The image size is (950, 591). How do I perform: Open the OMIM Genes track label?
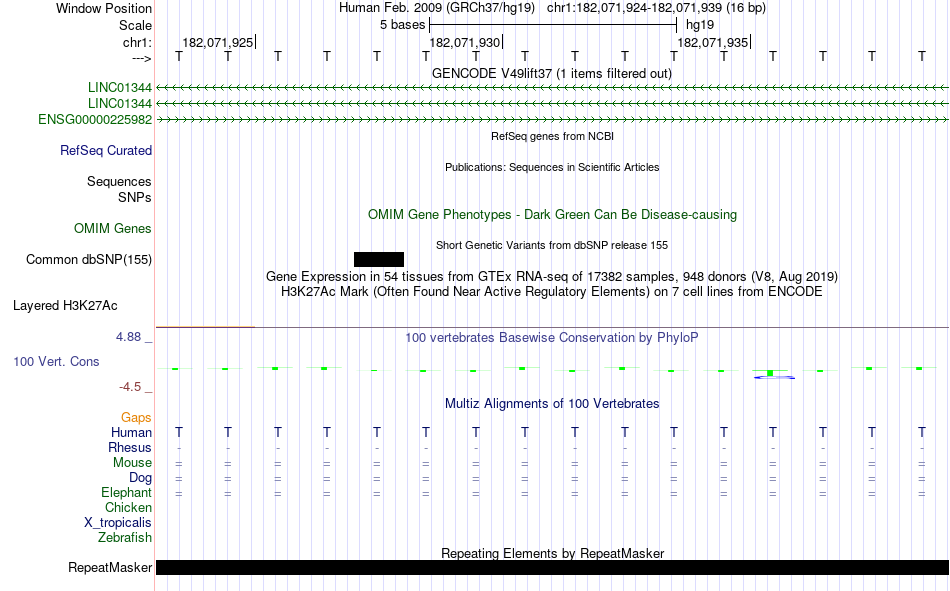tap(113, 229)
